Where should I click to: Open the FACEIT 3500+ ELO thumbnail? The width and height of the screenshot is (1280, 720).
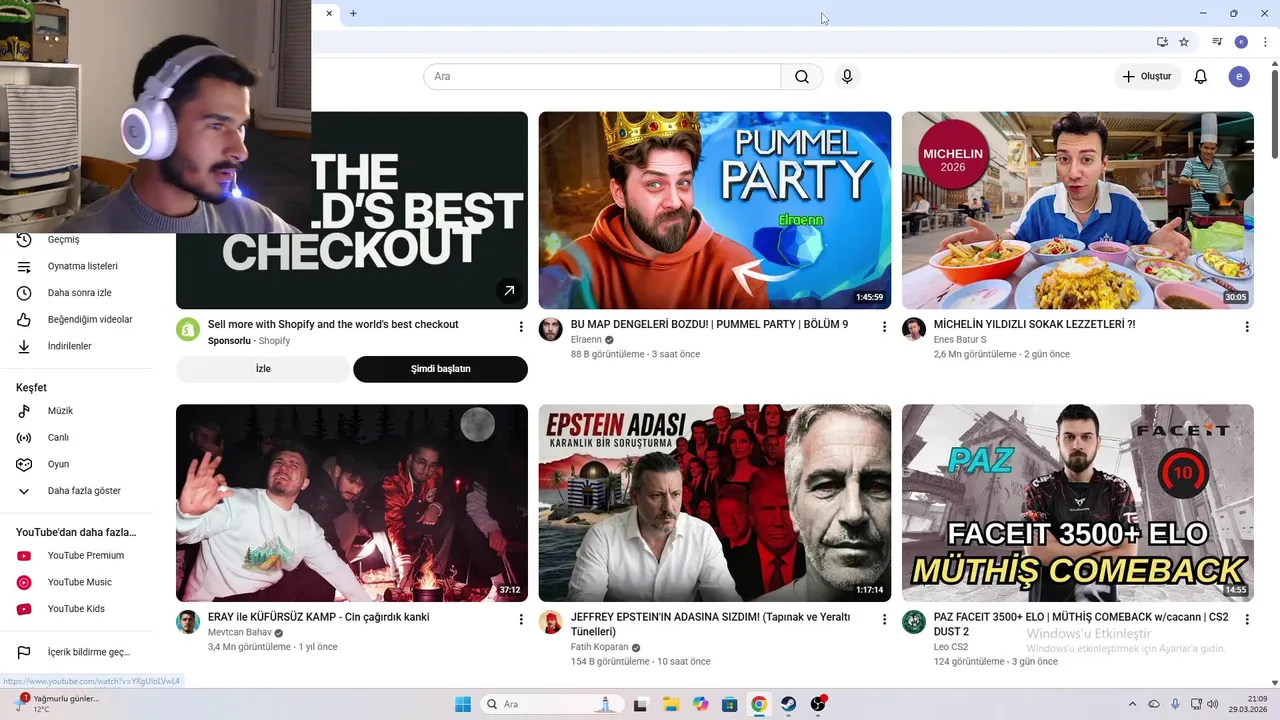(1077, 503)
